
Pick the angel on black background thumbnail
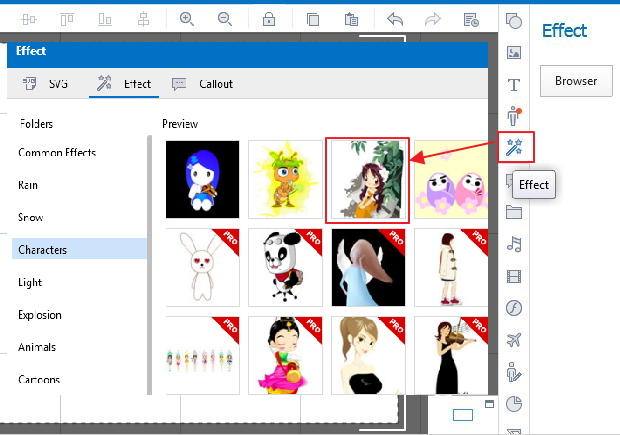click(x=369, y=267)
